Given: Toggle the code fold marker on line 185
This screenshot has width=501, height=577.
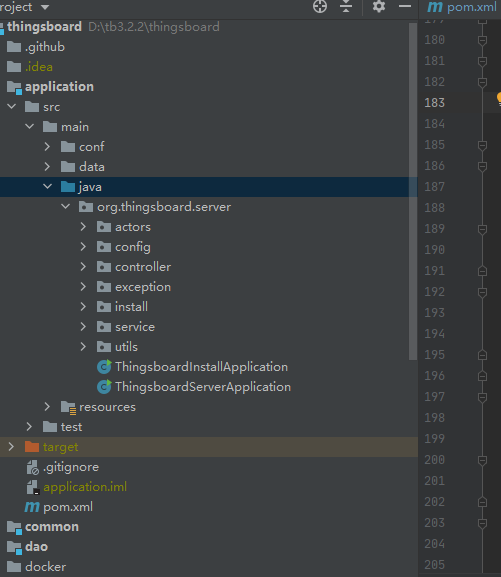Looking at the screenshot, I should pos(482,145).
